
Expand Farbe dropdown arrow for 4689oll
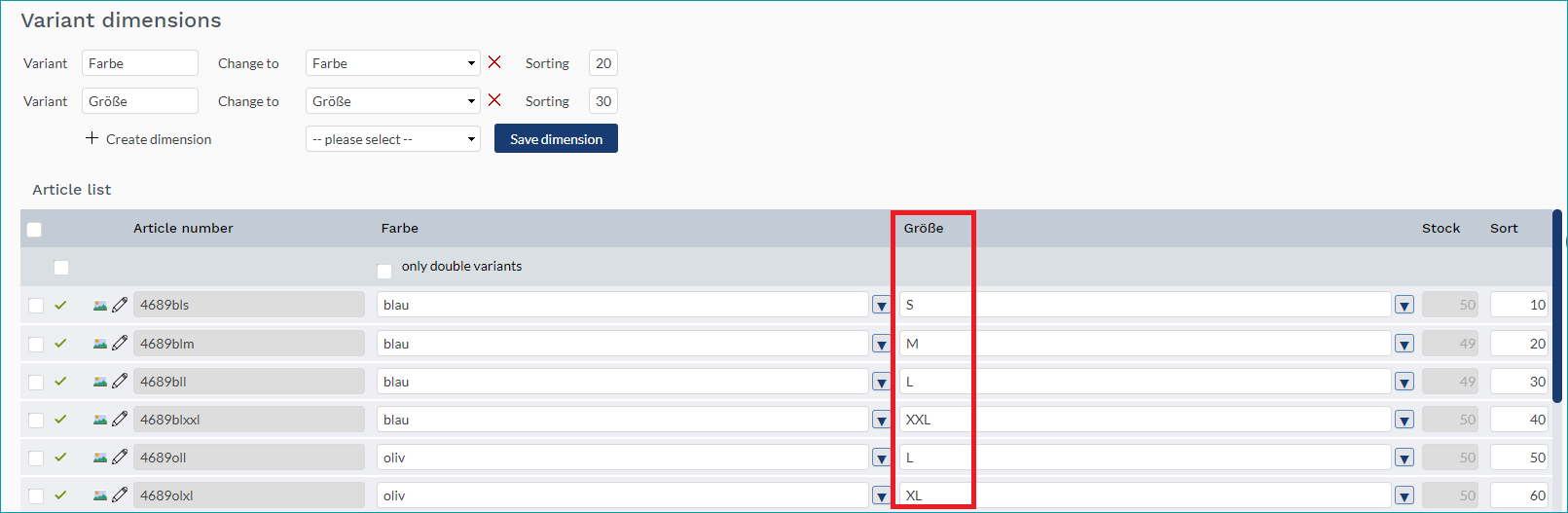881,458
